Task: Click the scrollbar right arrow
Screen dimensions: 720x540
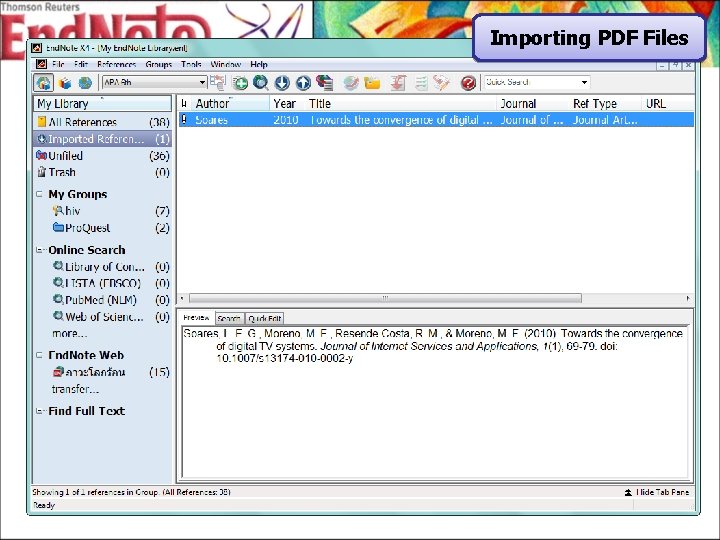Action: (x=688, y=298)
